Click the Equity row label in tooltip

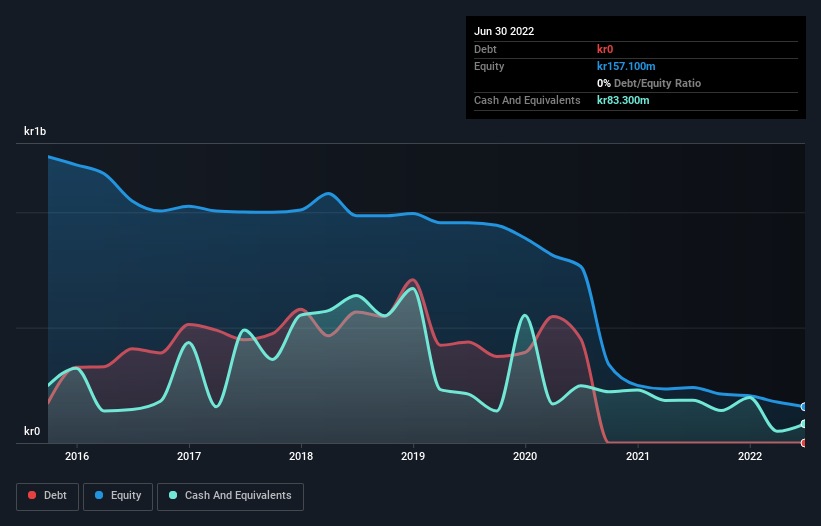(x=489, y=66)
